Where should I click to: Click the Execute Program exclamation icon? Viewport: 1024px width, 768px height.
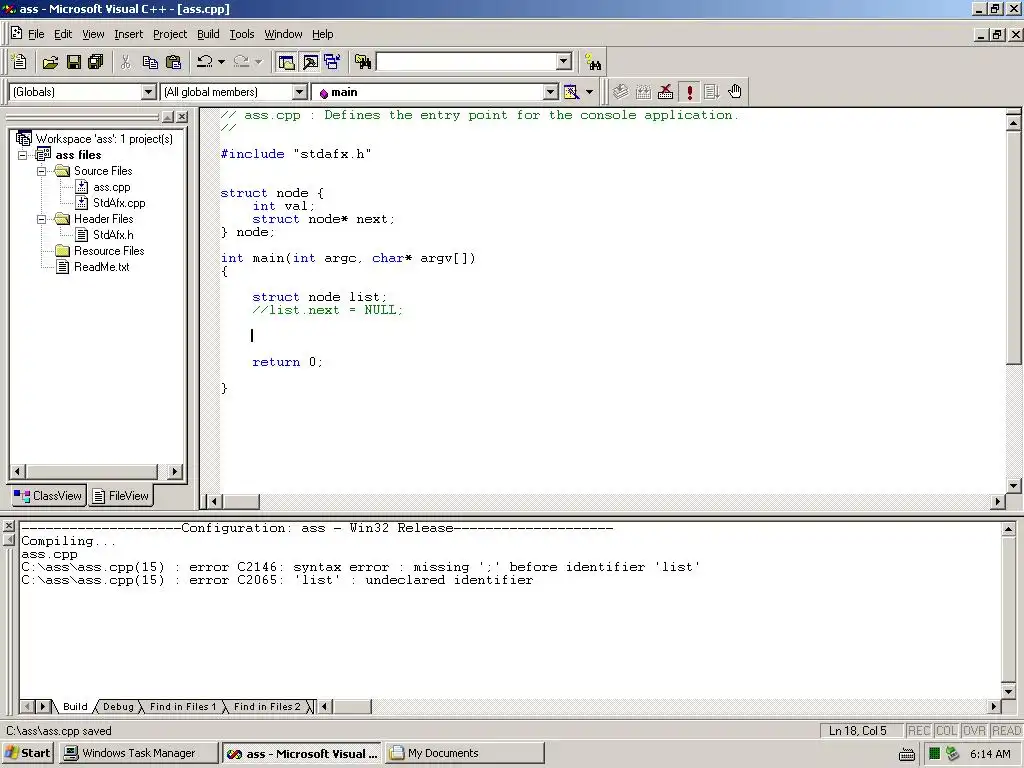click(x=689, y=92)
